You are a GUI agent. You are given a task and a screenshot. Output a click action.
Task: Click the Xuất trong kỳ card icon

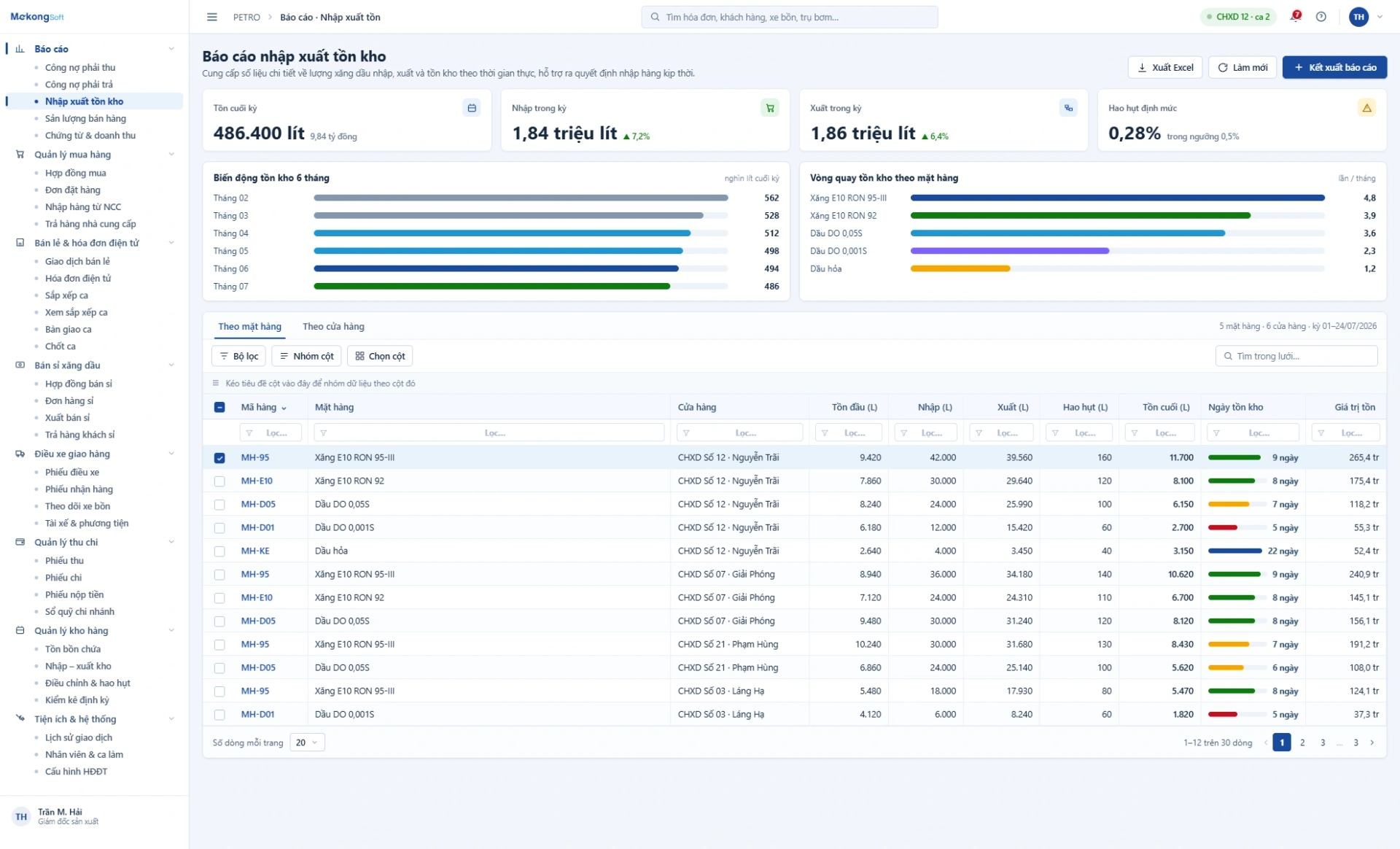tap(1068, 108)
